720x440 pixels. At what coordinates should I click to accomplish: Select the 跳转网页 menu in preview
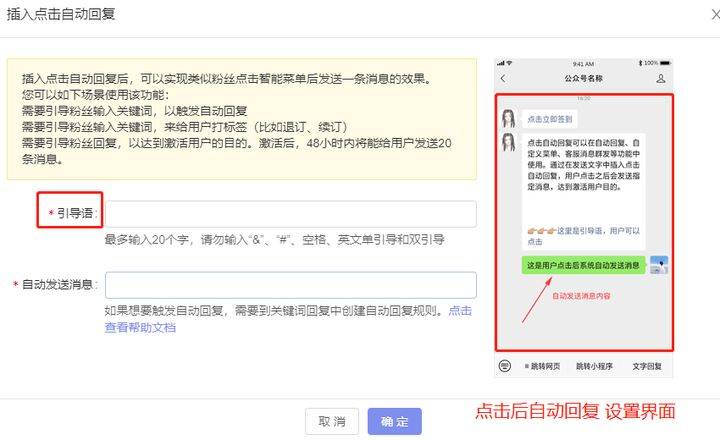542,366
